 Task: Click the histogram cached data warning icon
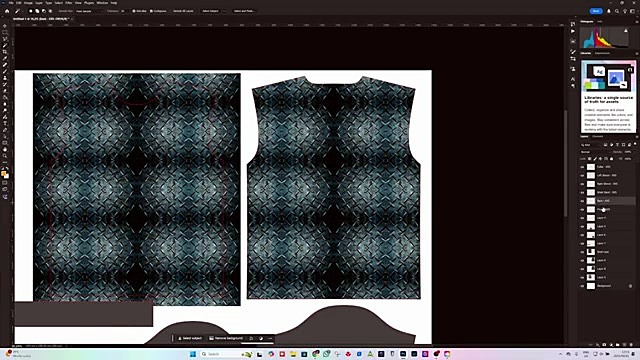626,31
